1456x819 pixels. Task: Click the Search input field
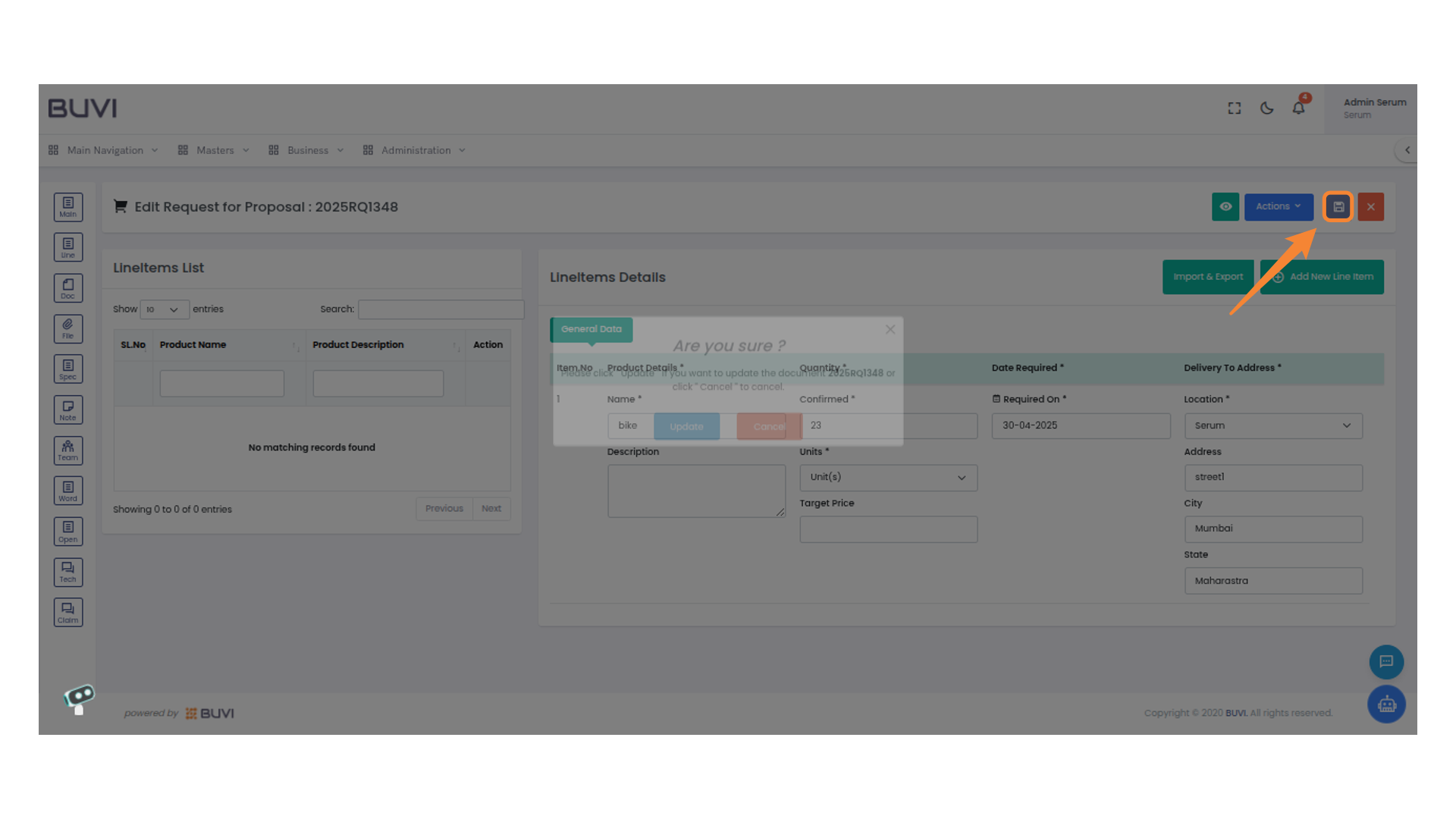[x=441, y=309]
